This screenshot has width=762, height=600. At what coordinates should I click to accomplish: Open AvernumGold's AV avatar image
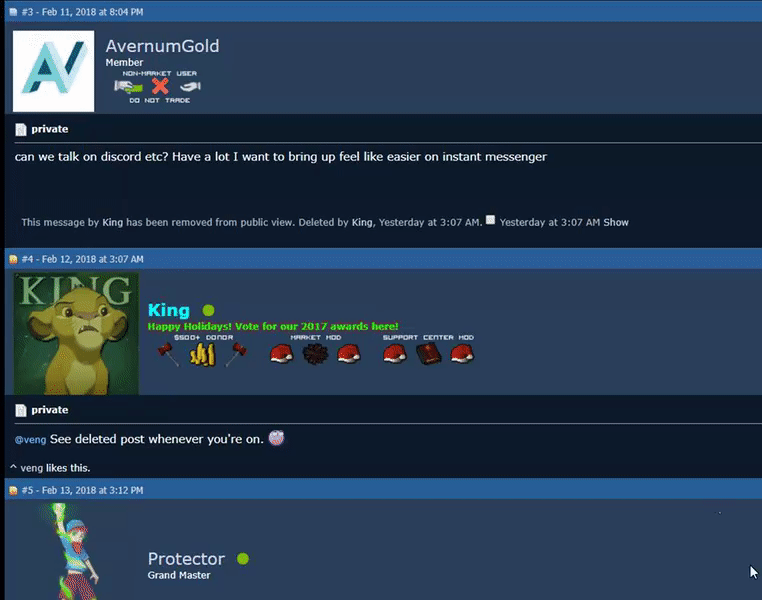53,71
